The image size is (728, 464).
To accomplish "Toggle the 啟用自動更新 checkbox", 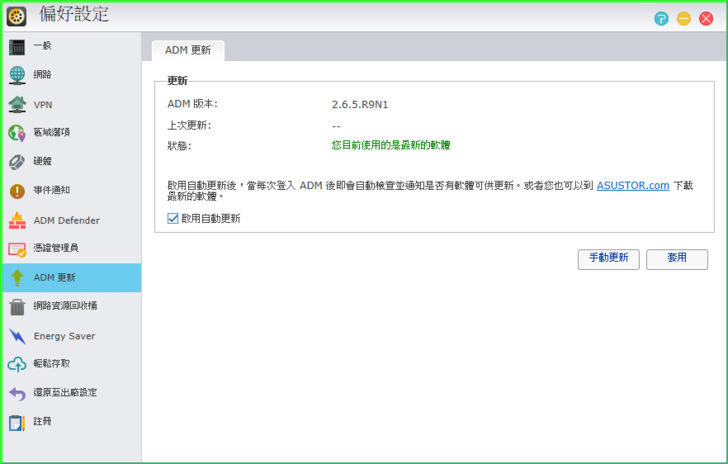I will coord(173,218).
